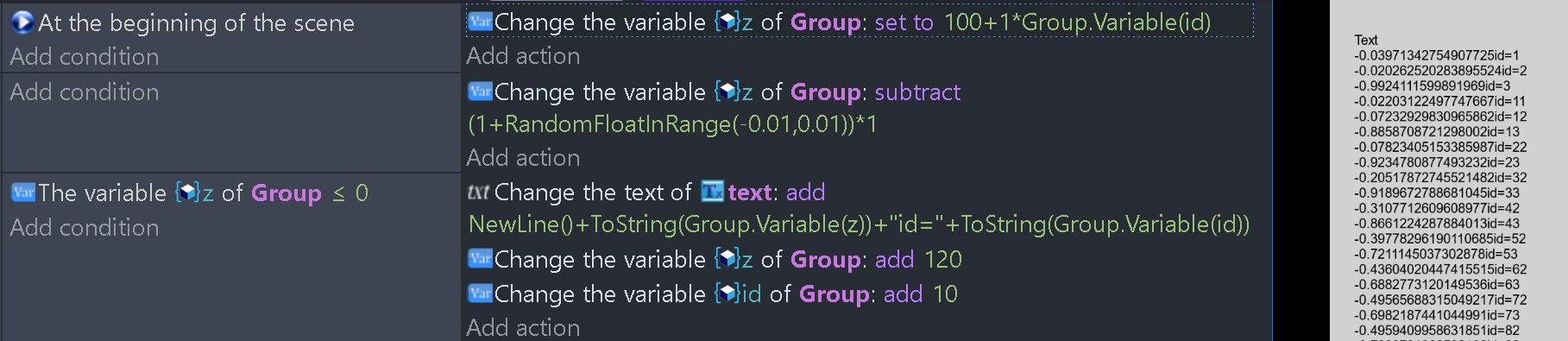Click the Var icon on 'id add 10' action
The height and width of the screenshot is (341, 1568).
point(480,294)
